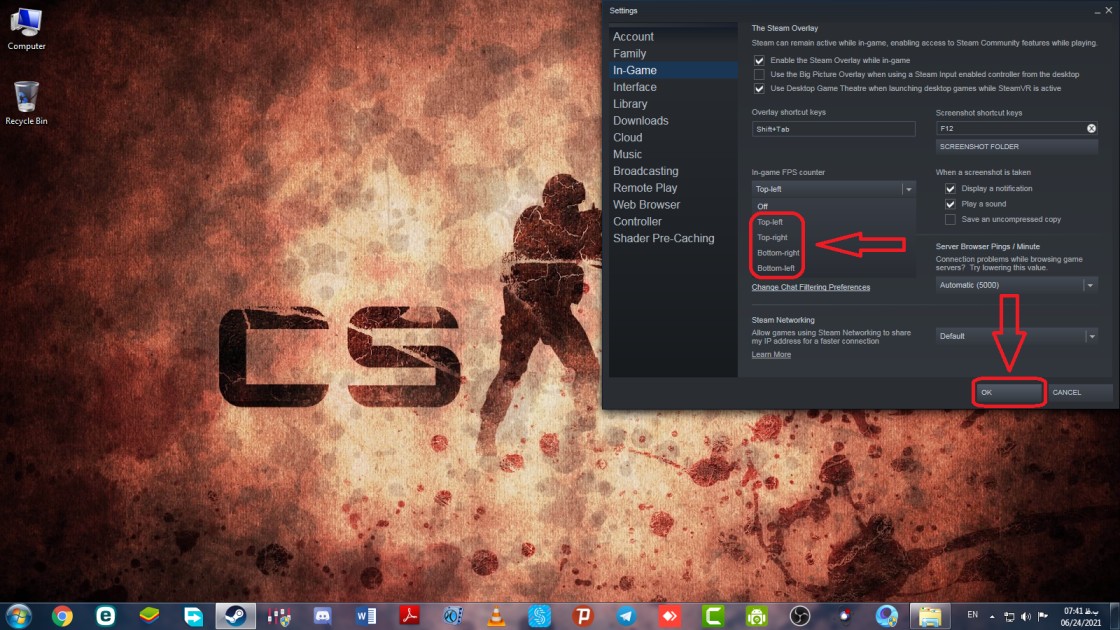Open the green Android robot taskbar icon

756,616
